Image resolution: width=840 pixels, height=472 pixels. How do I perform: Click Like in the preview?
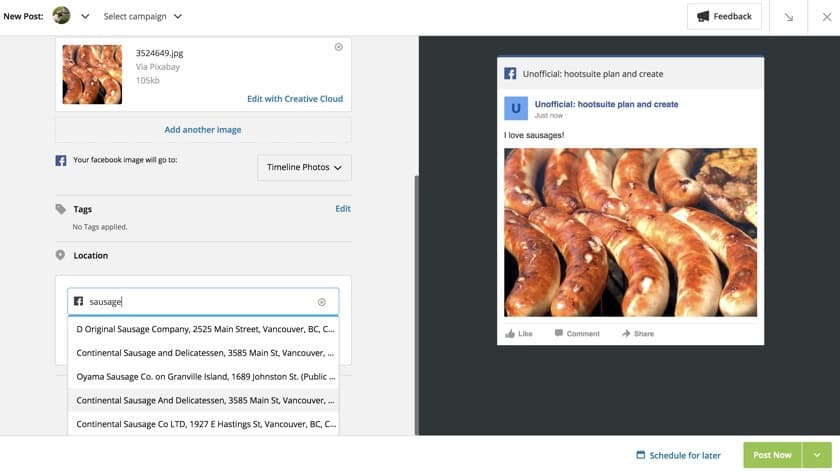tap(519, 333)
